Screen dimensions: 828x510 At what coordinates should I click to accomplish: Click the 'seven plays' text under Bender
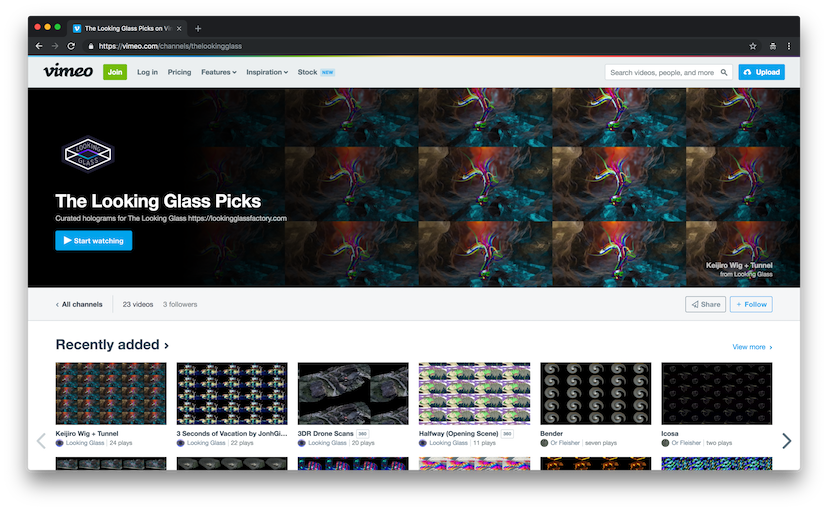(x=601, y=443)
